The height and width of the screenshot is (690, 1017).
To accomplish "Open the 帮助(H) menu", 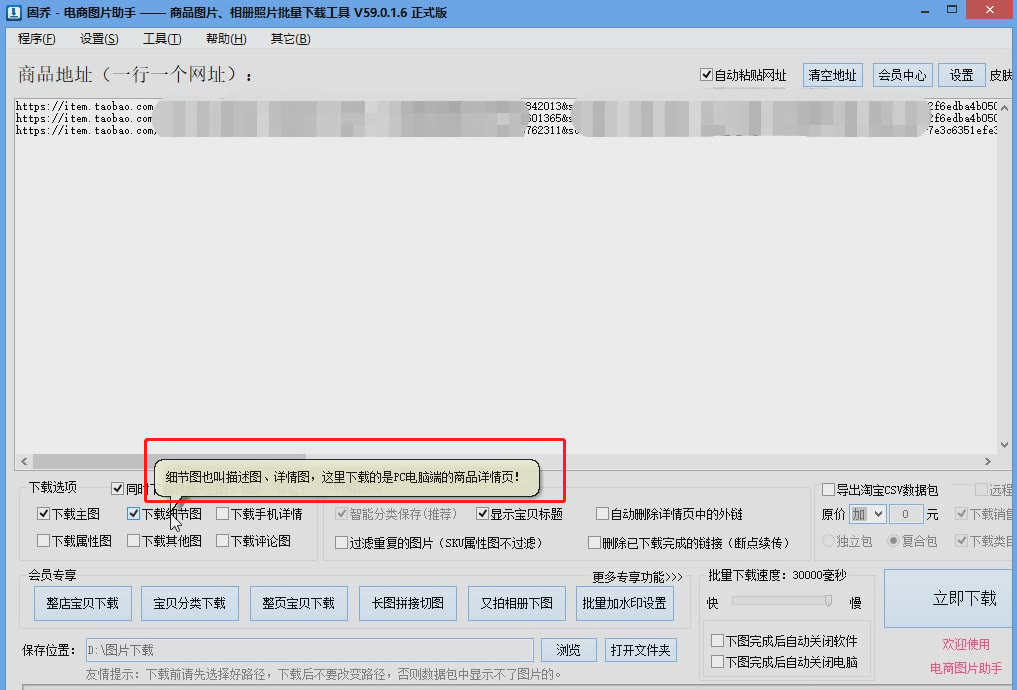I will click(x=225, y=38).
